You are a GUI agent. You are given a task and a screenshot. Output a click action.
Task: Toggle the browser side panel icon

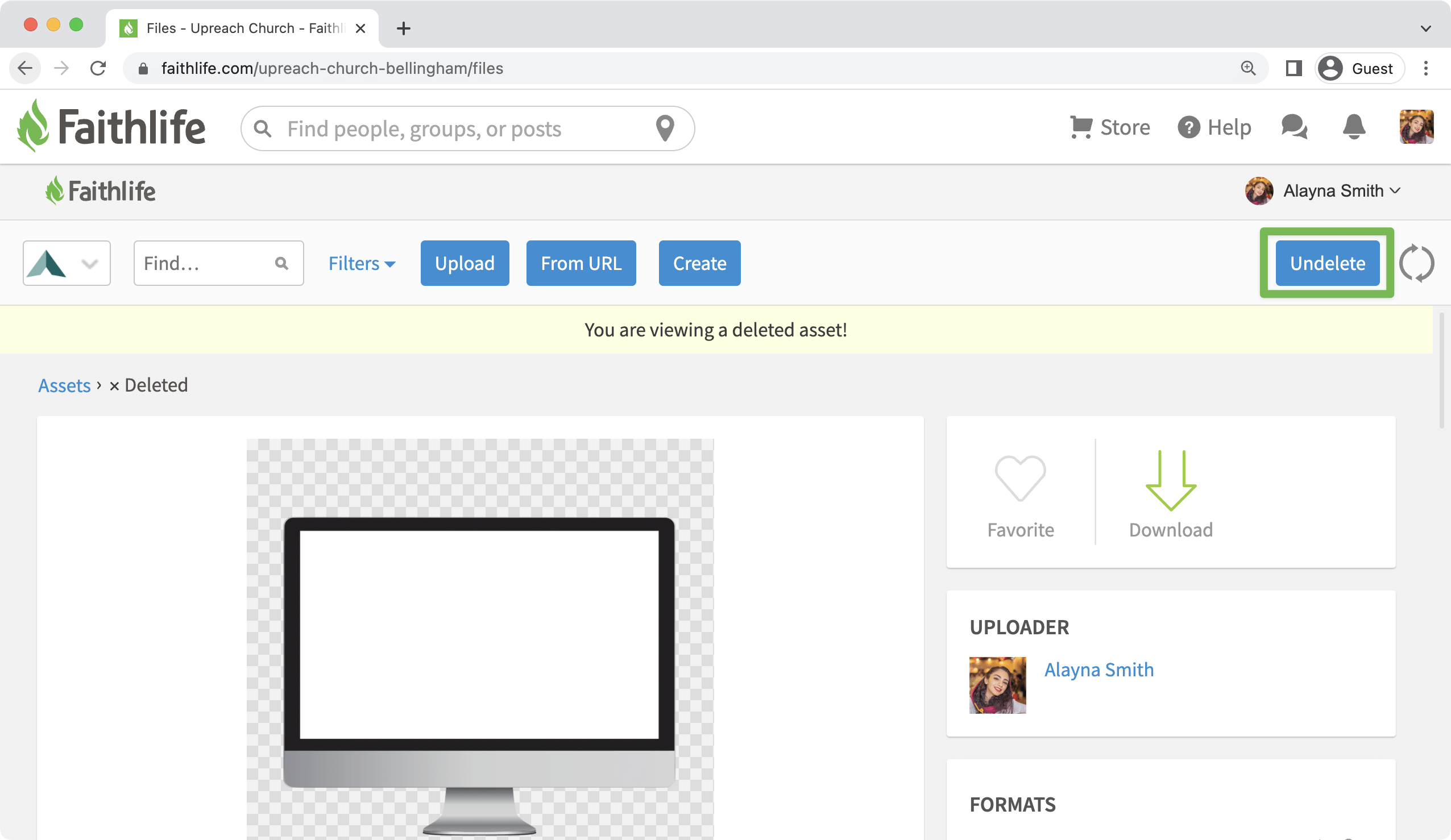1294,69
